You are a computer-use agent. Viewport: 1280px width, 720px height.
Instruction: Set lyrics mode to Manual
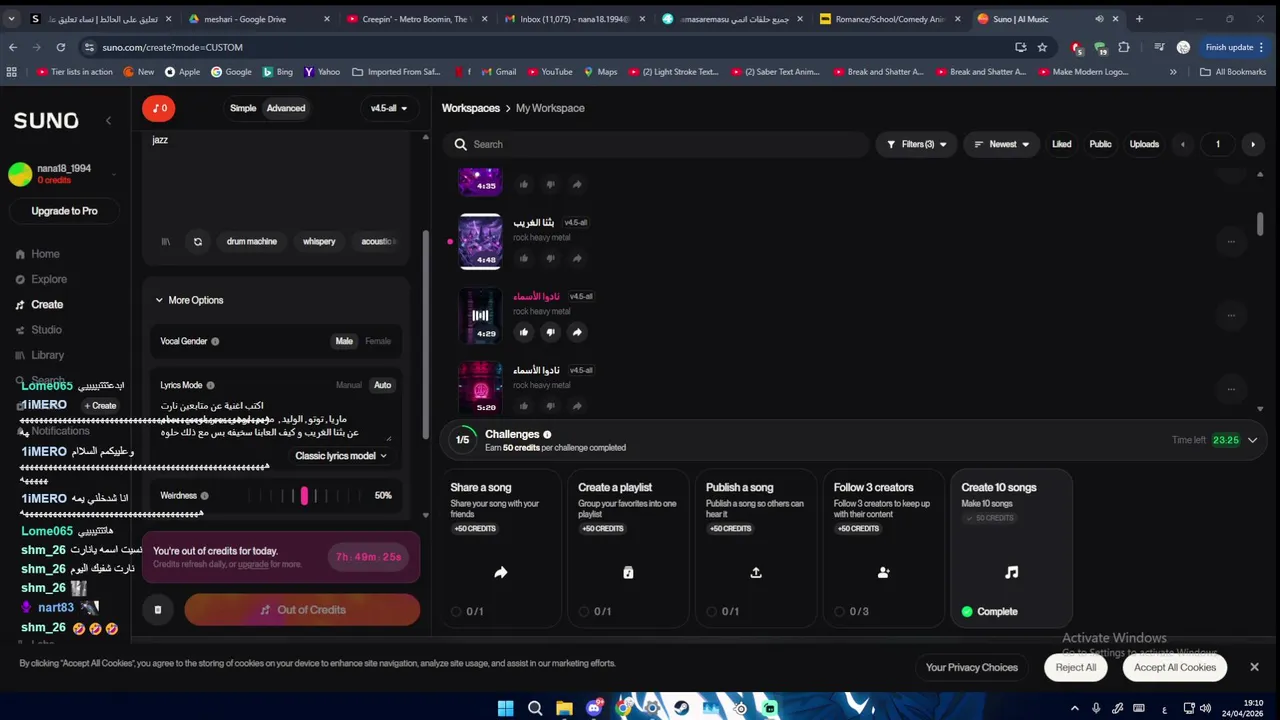tap(349, 385)
